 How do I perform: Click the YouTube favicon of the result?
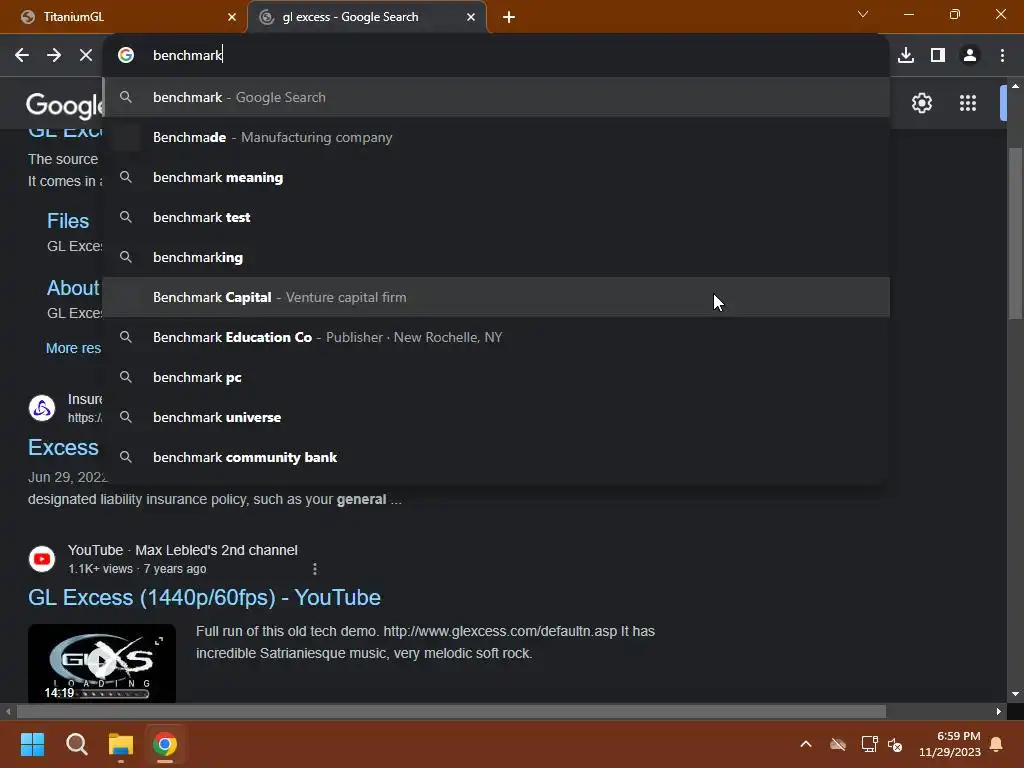[42, 559]
